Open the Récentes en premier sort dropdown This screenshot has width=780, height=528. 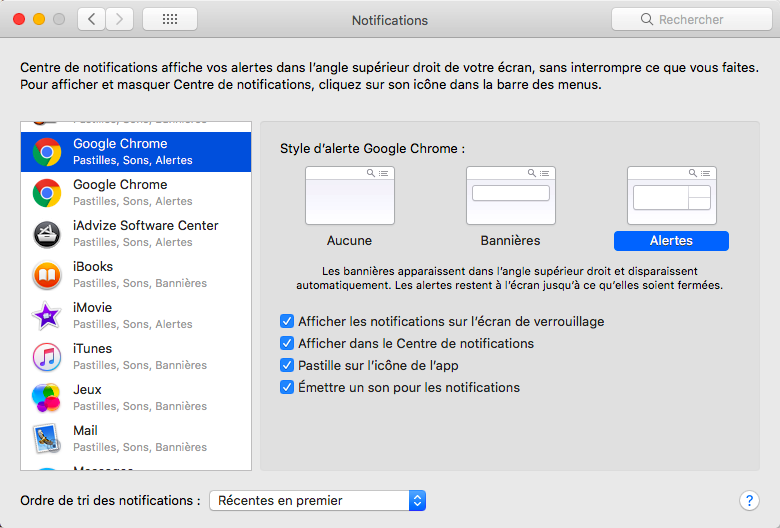tap(317, 500)
